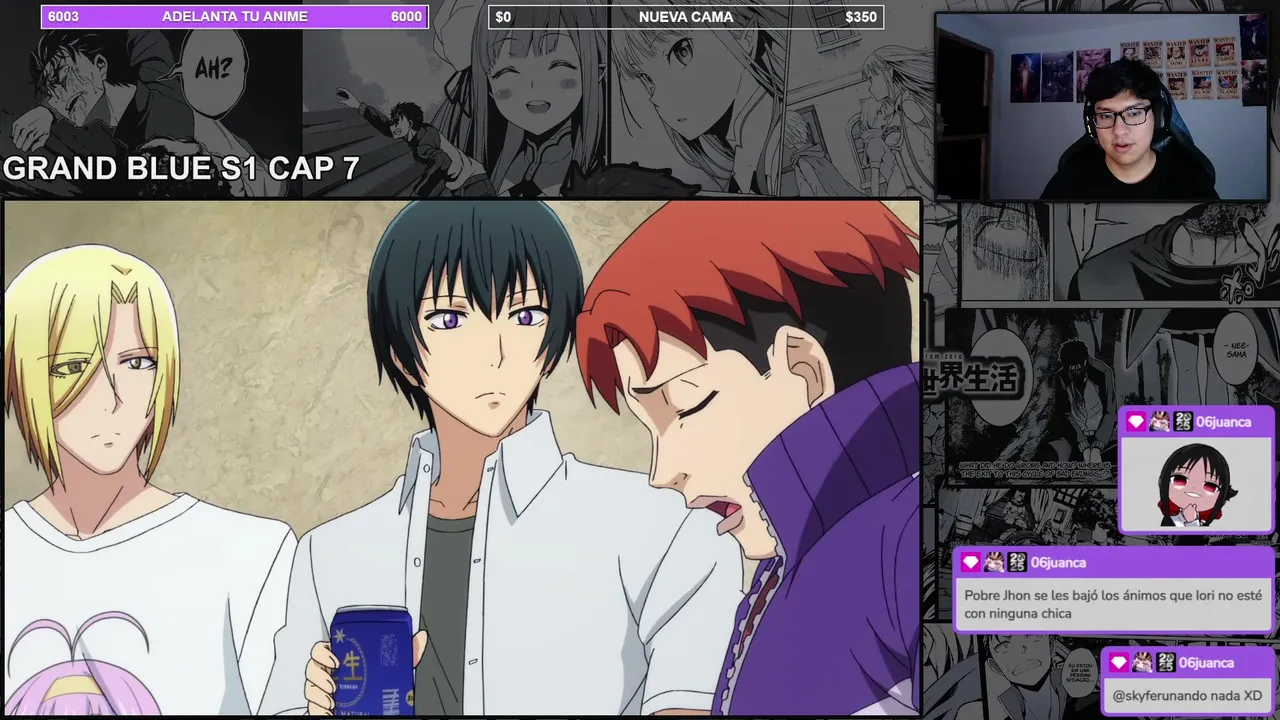This screenshot has height=720, width=1280.
Task: Click the 2025 badge on the 'Pobre Jhon' message
Action: coord(1018,563)
